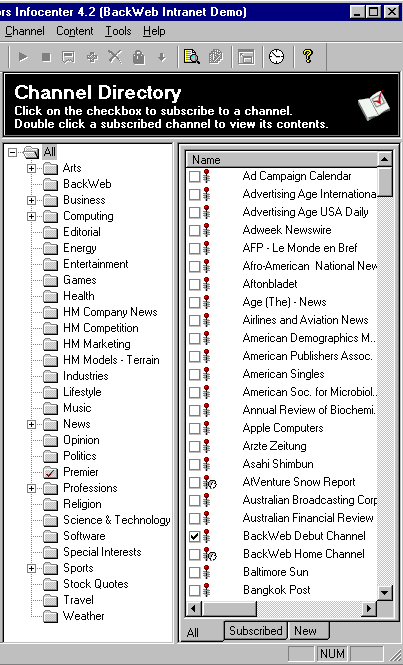Click the grayed-out Play toolbar button
Screen dimensions: 403x665
pyautogui.click(x=23, y=57)
